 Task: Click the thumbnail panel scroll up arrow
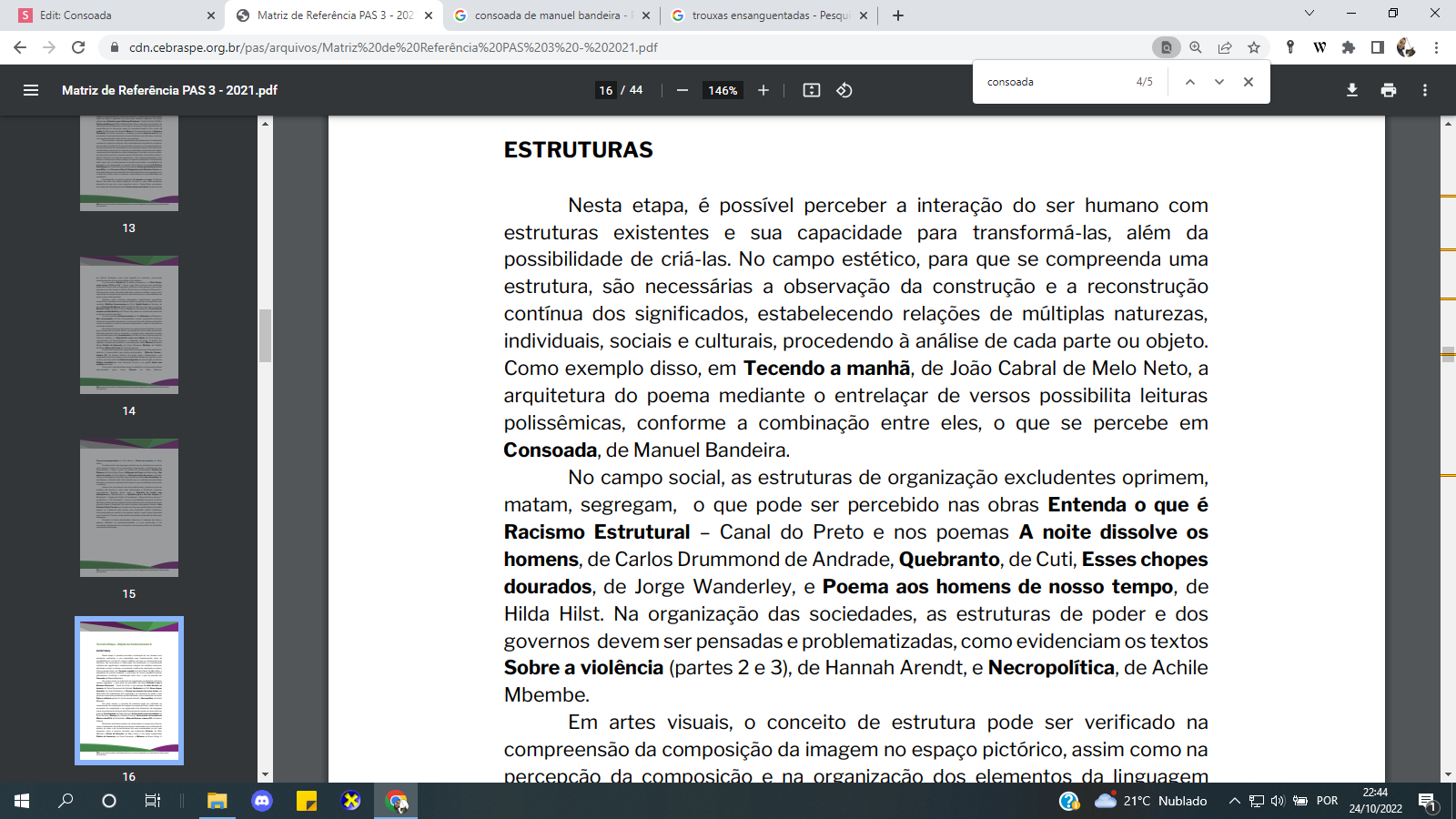[x=266, y=123]
